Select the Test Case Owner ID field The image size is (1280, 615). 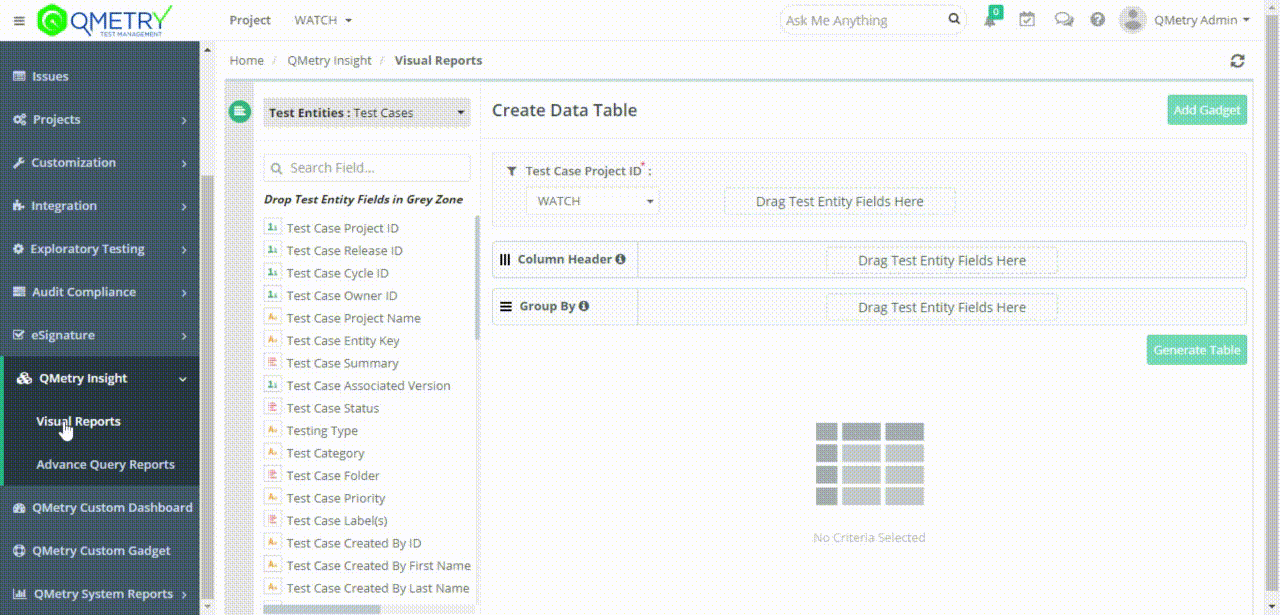pos(342,295)
